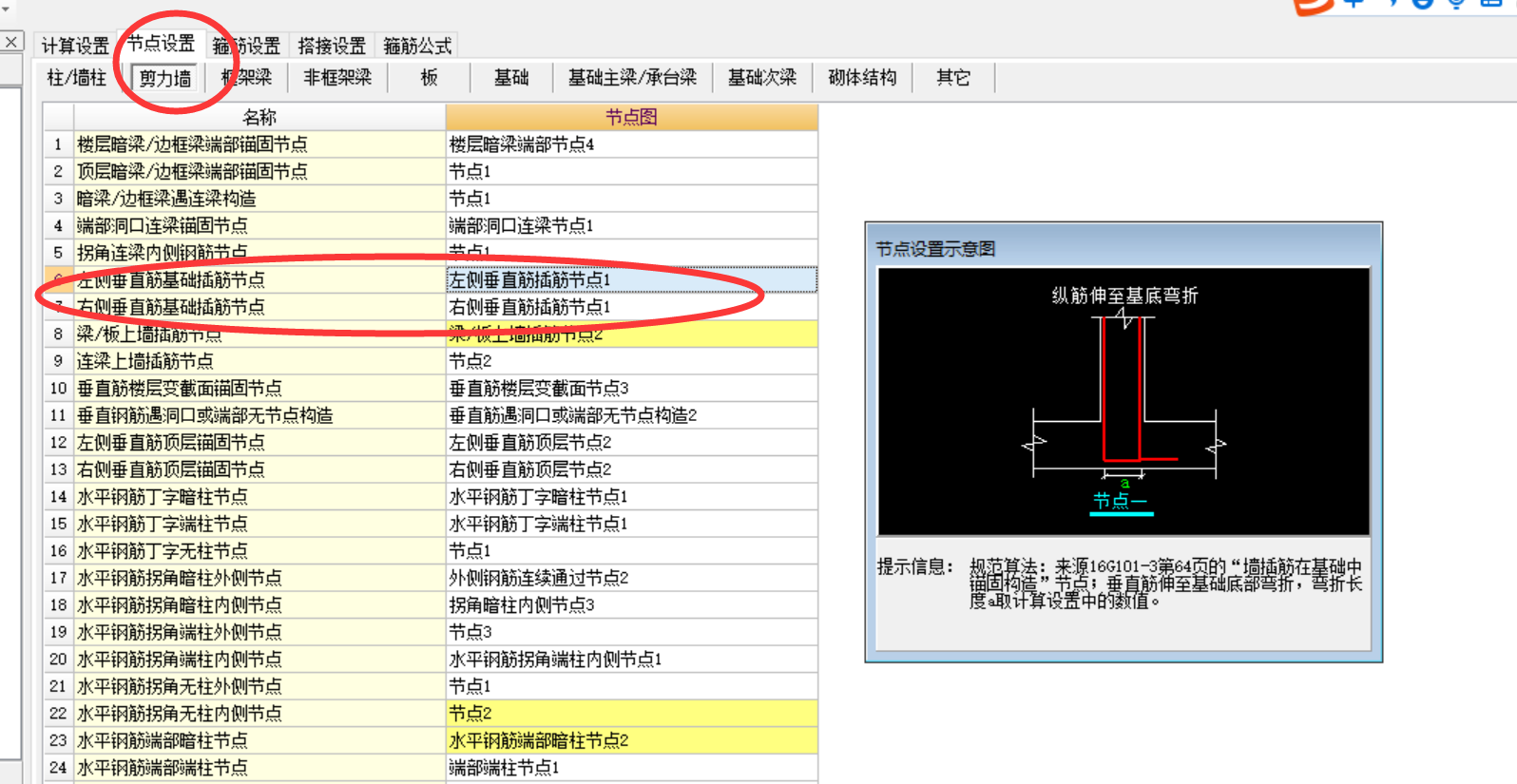Click value 右侧垂直筋顶层节点2

[x=631, y=469]
